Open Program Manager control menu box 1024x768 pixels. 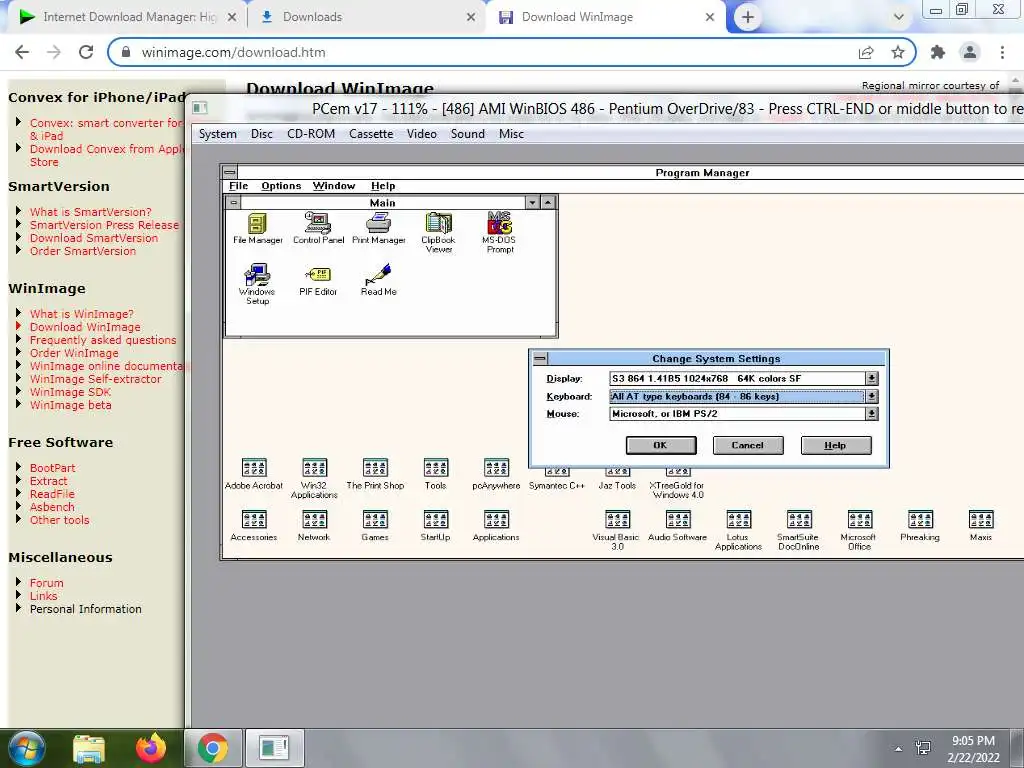pos(229,172)
